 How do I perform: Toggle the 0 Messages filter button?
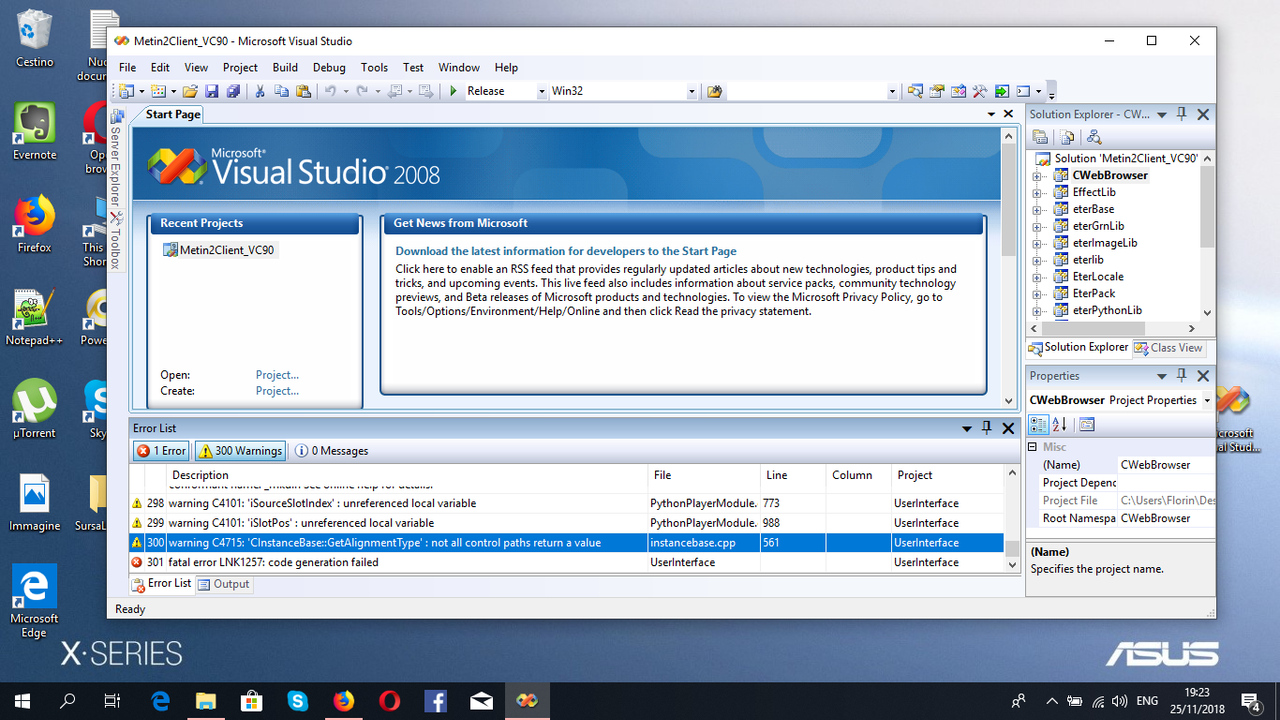[x=331, y=451]
